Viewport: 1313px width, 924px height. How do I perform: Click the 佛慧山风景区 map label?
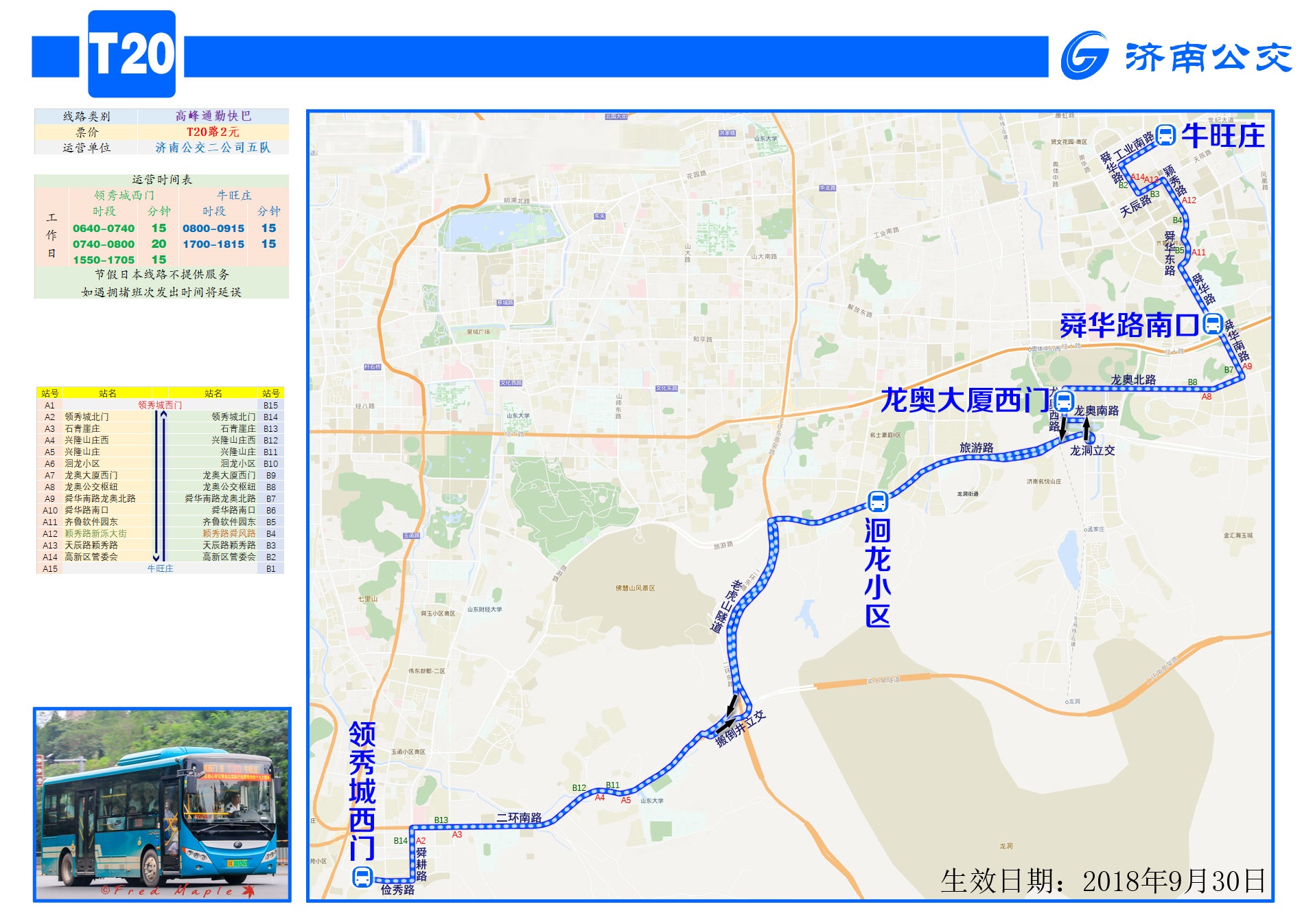point(635,588)
